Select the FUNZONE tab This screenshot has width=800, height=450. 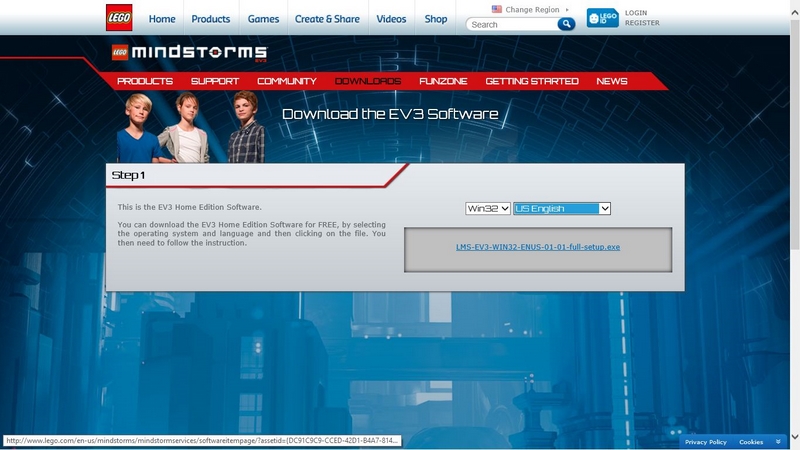[443, 81]
